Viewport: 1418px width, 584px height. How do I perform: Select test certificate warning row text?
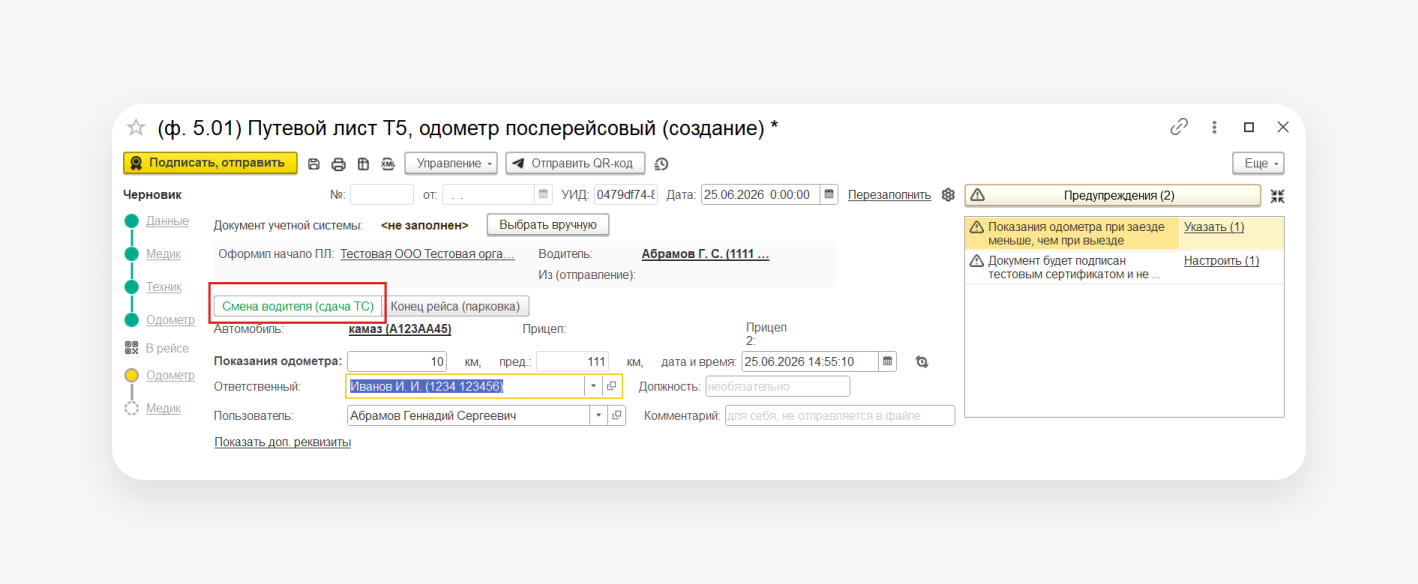1075,267
